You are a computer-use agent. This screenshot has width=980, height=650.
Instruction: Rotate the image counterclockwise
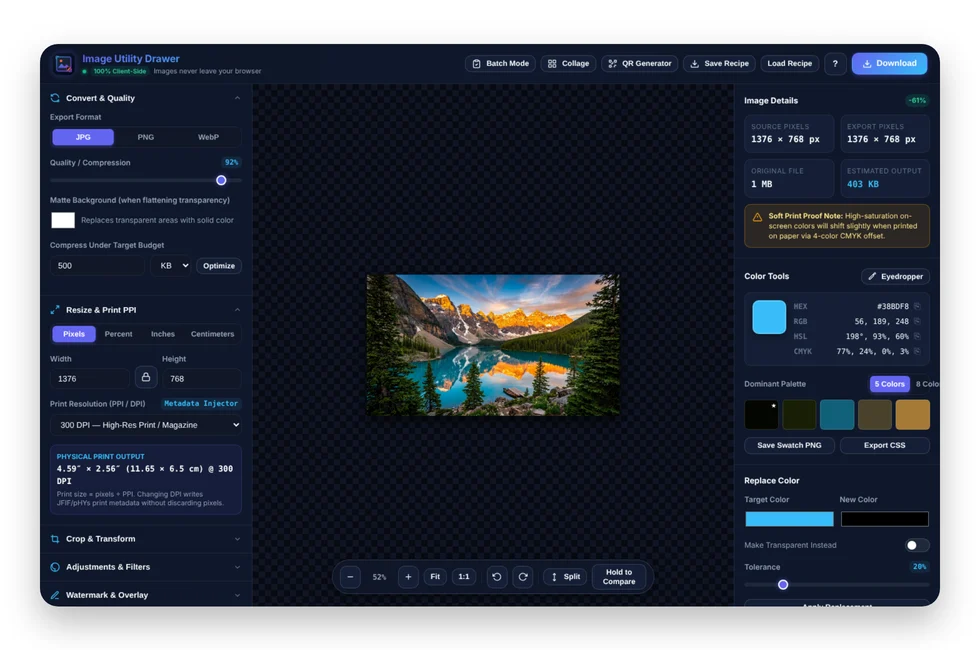pos(497,577)
